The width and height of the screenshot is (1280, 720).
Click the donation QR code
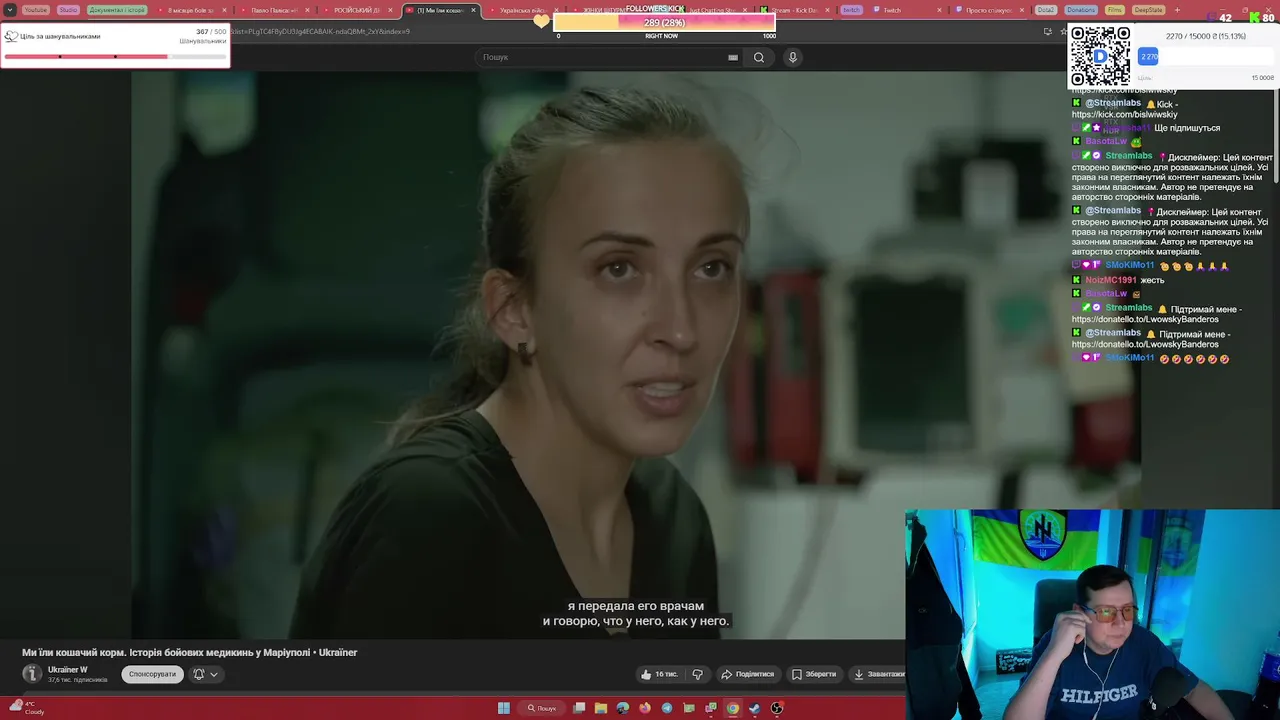click(1100, 56)
